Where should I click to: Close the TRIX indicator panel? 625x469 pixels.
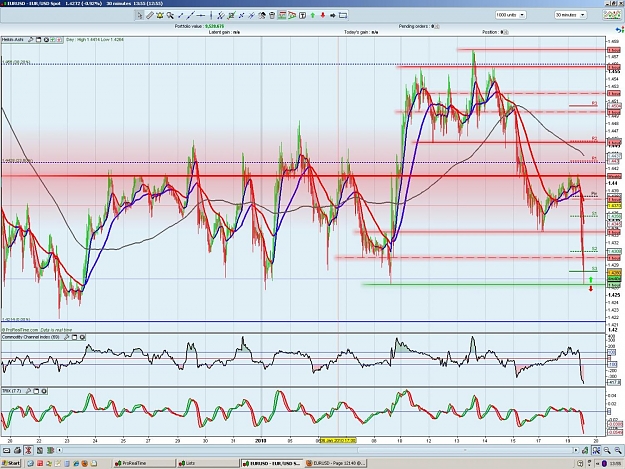(44, 391)
